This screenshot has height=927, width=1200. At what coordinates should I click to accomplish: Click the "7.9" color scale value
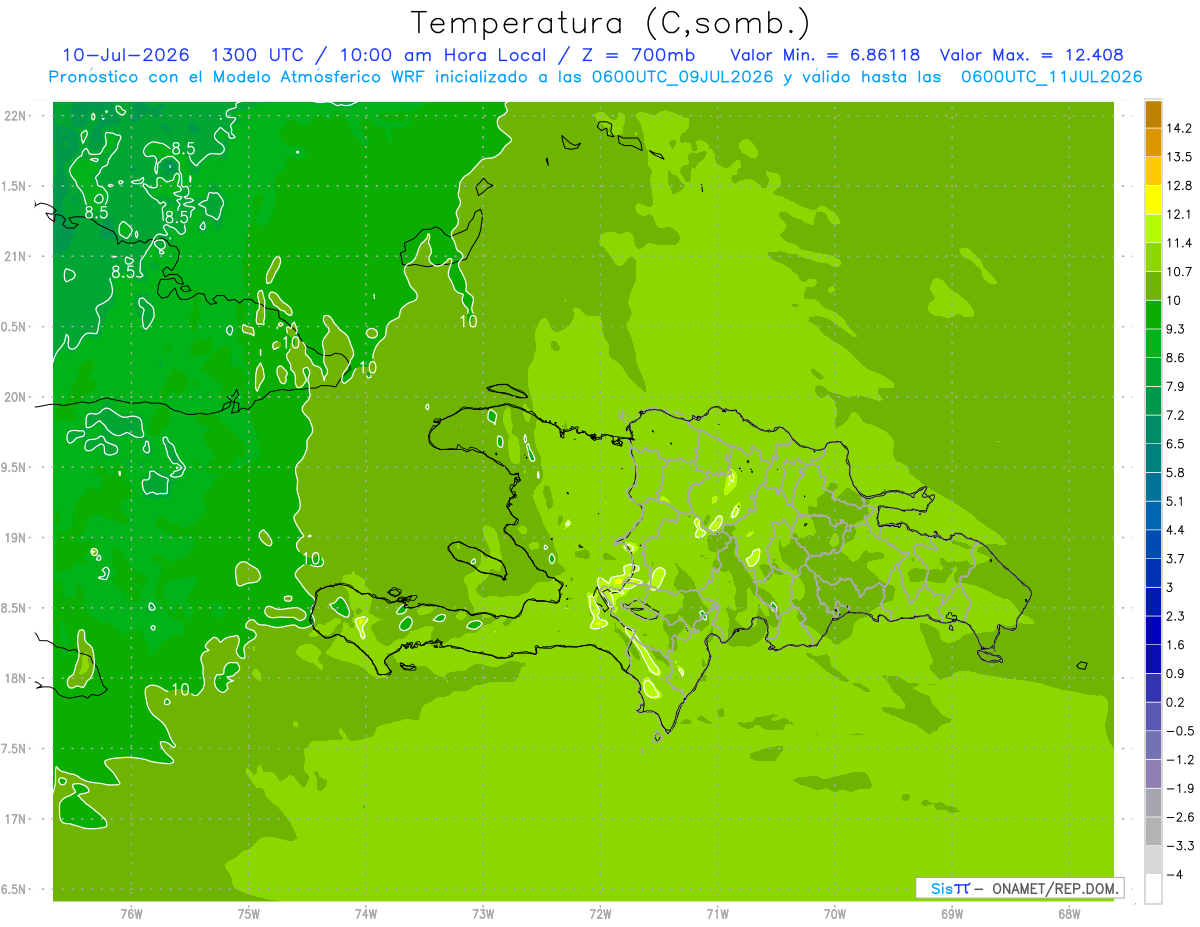pos(1176,386)
